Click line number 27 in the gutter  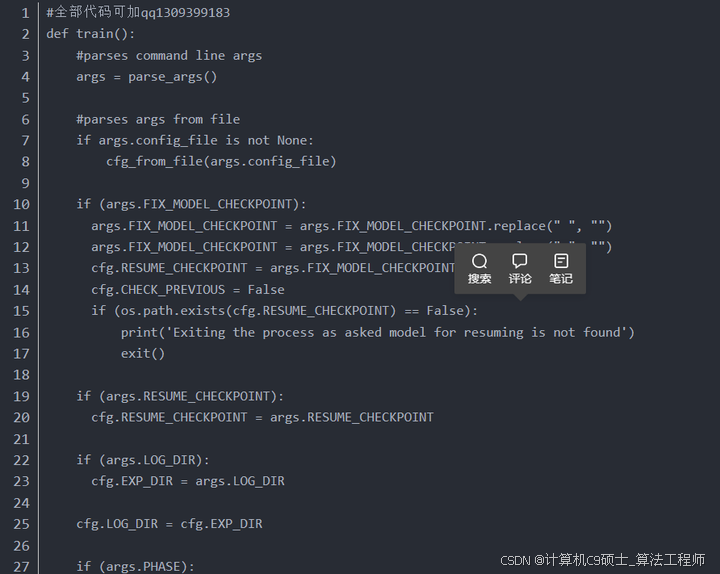coord(22,567)
